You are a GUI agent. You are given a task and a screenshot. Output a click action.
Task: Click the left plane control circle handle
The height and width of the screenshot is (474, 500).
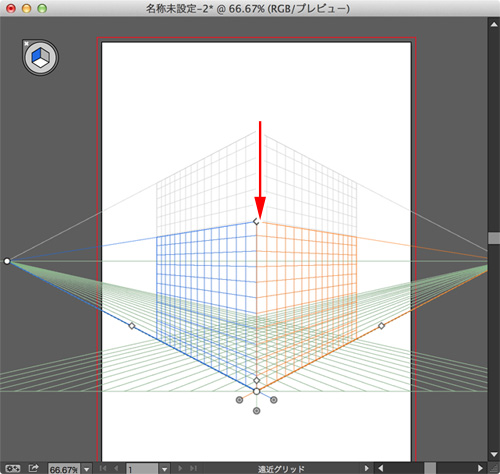[x=239, y=400]
